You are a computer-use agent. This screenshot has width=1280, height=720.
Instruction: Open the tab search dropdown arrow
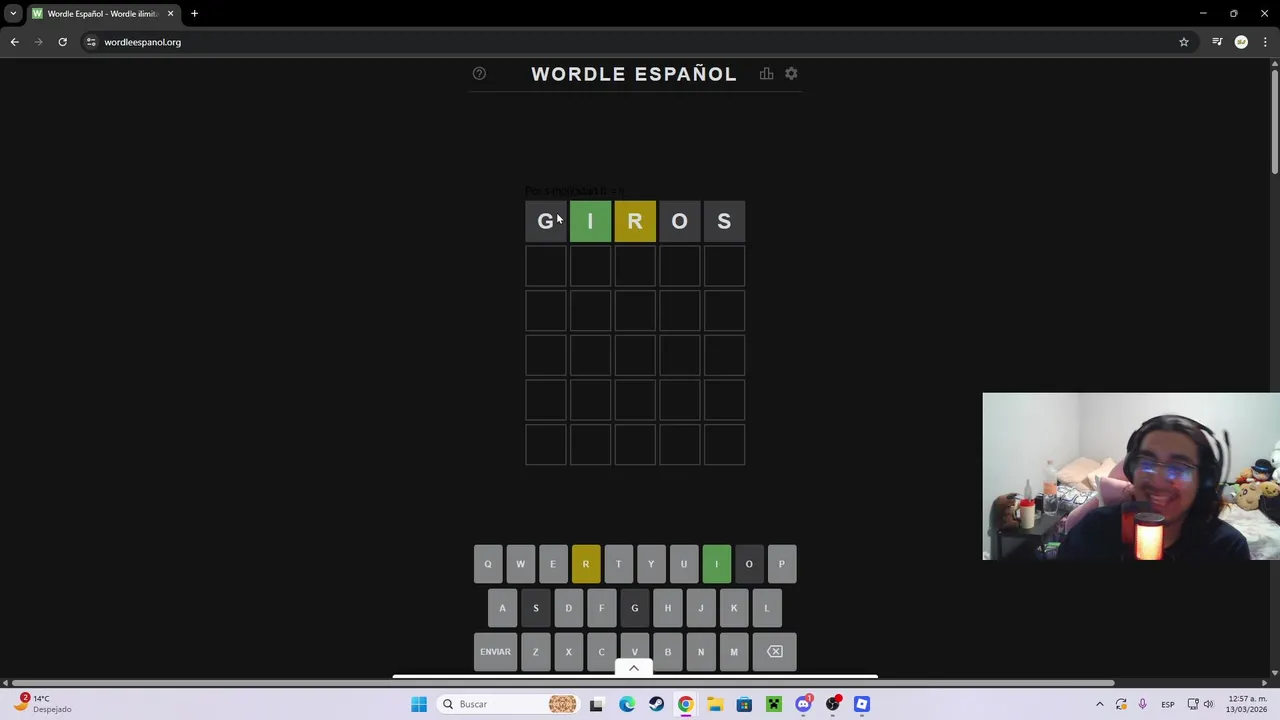tap(13, 14)
